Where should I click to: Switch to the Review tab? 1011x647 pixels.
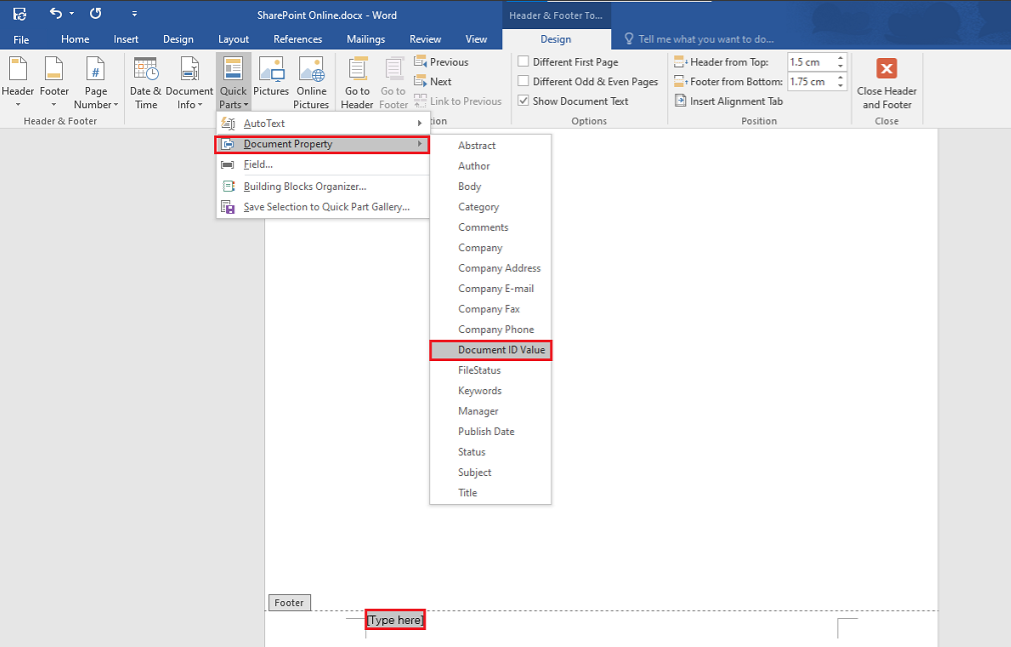425,39
